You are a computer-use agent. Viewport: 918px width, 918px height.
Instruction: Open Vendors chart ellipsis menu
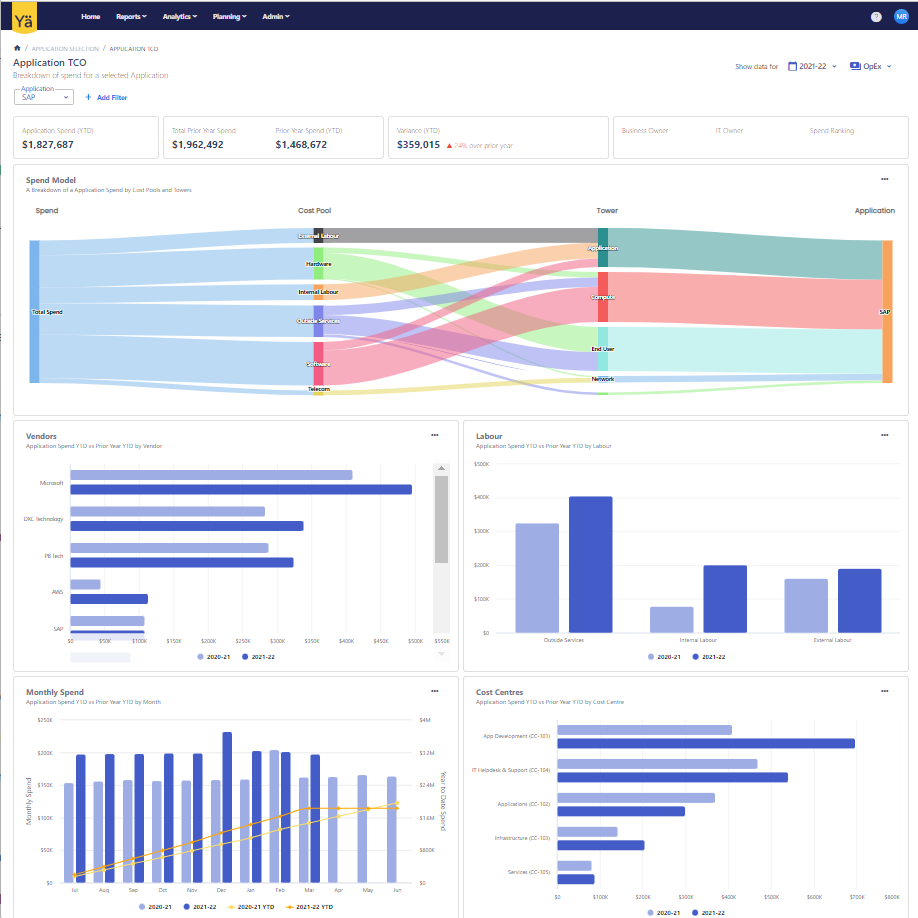coord(434,435)
